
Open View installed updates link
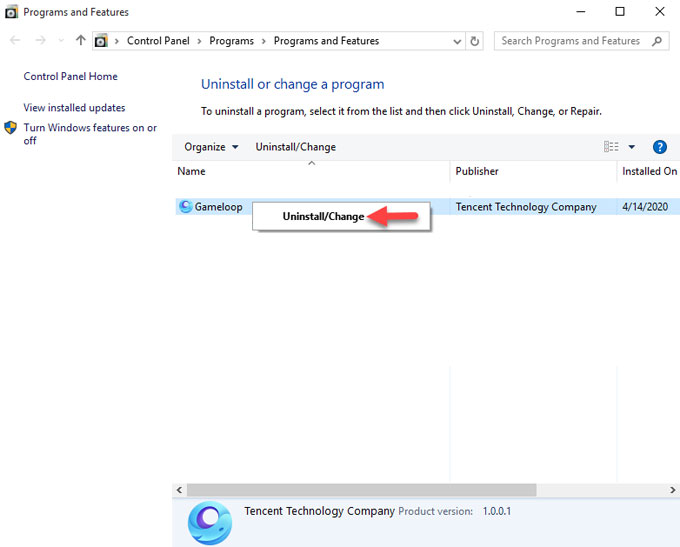point(74,108)
